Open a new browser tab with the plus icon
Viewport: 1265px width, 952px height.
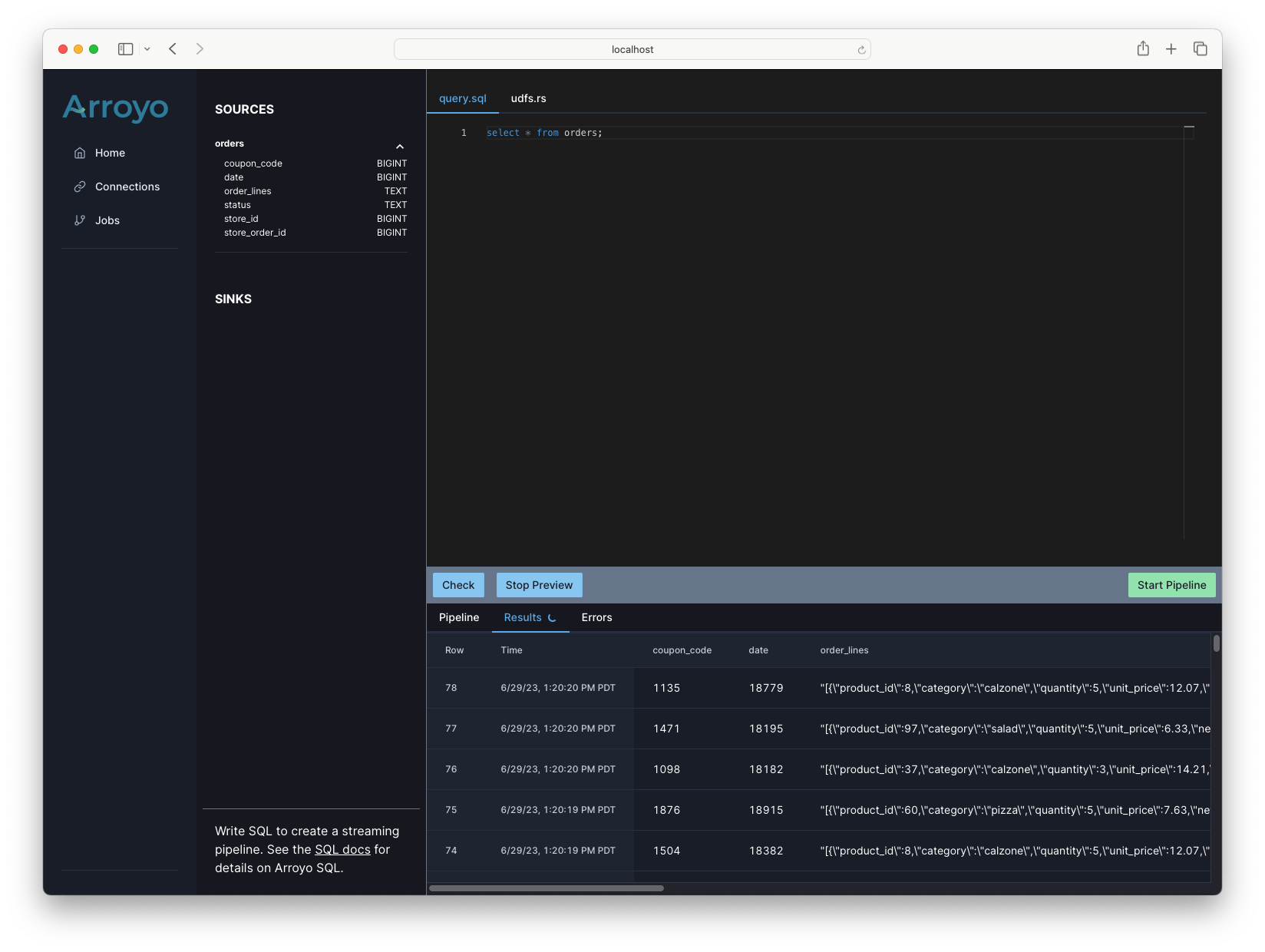(1171, 48)
